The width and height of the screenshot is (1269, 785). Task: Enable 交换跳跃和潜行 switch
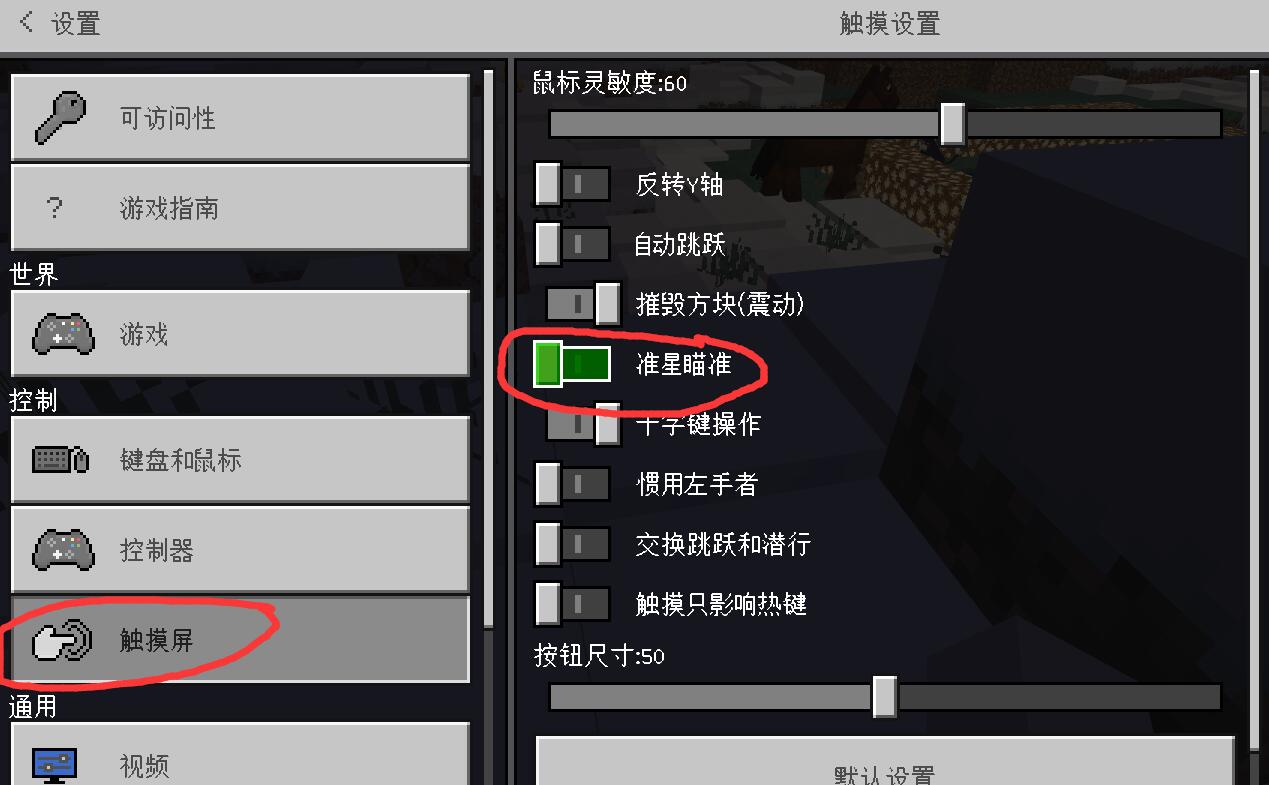pos(572,544)
